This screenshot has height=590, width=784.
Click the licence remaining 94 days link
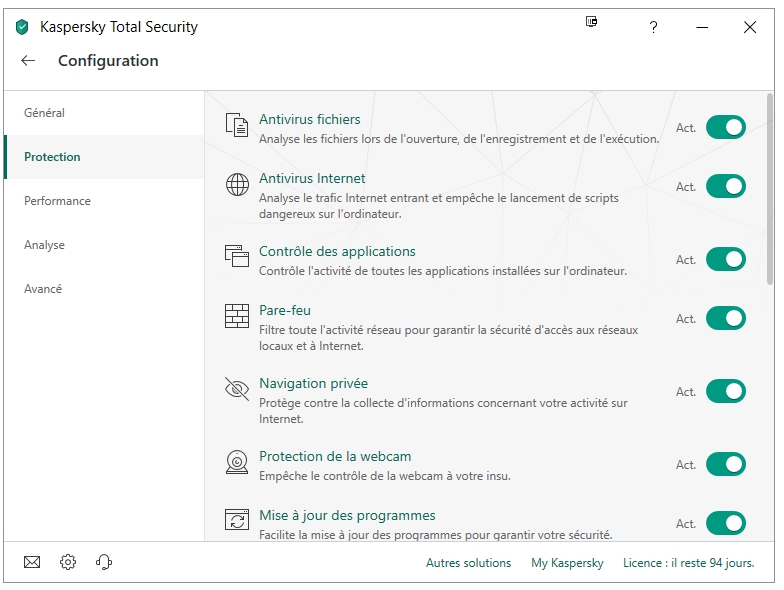tap(688, 563)
